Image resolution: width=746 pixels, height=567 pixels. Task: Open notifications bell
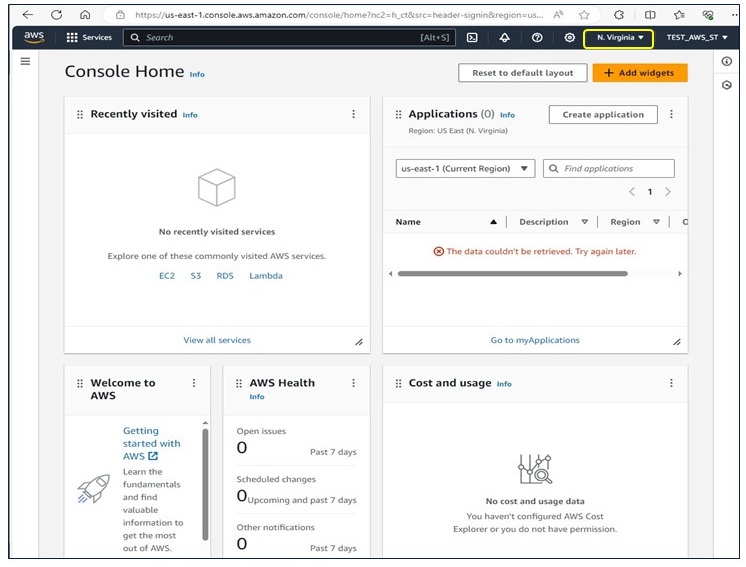click(x=504, y=37)
